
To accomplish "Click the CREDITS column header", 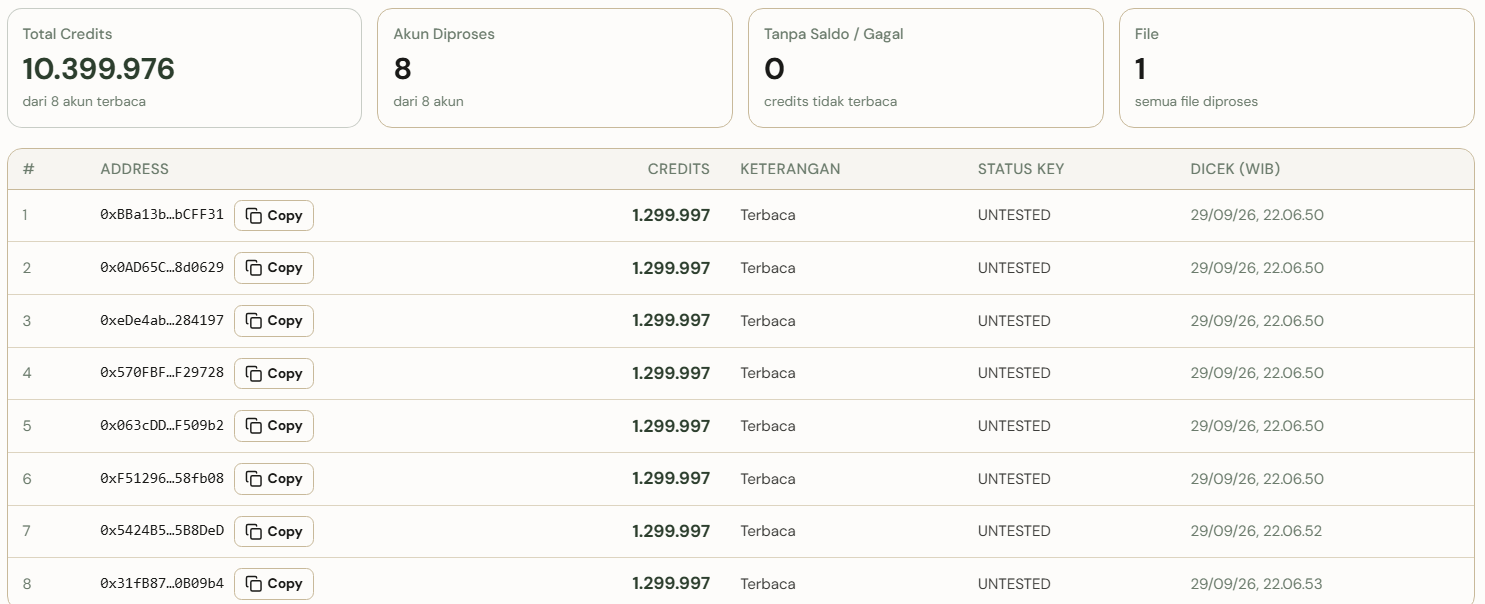I will point(679,169).
